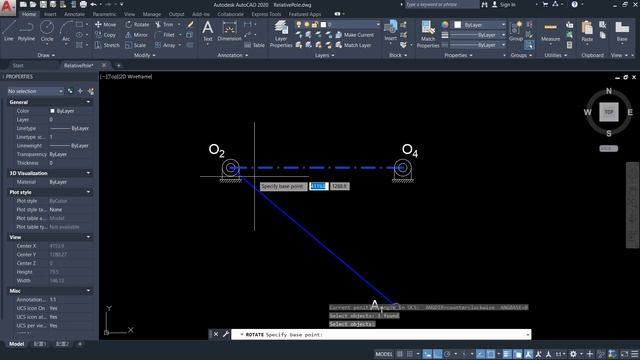Screen dimensions: 640x360
Task: Toggle ortho mode in status bar
Action: click(x=437, y=354)
